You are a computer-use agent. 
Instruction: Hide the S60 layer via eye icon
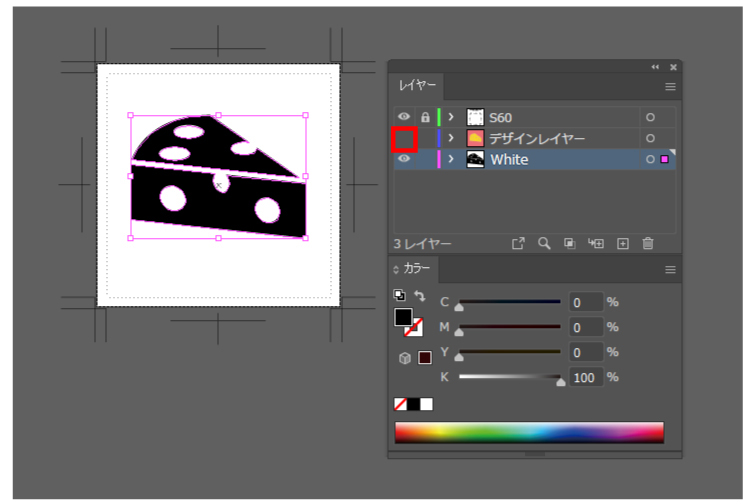point(404,117)
